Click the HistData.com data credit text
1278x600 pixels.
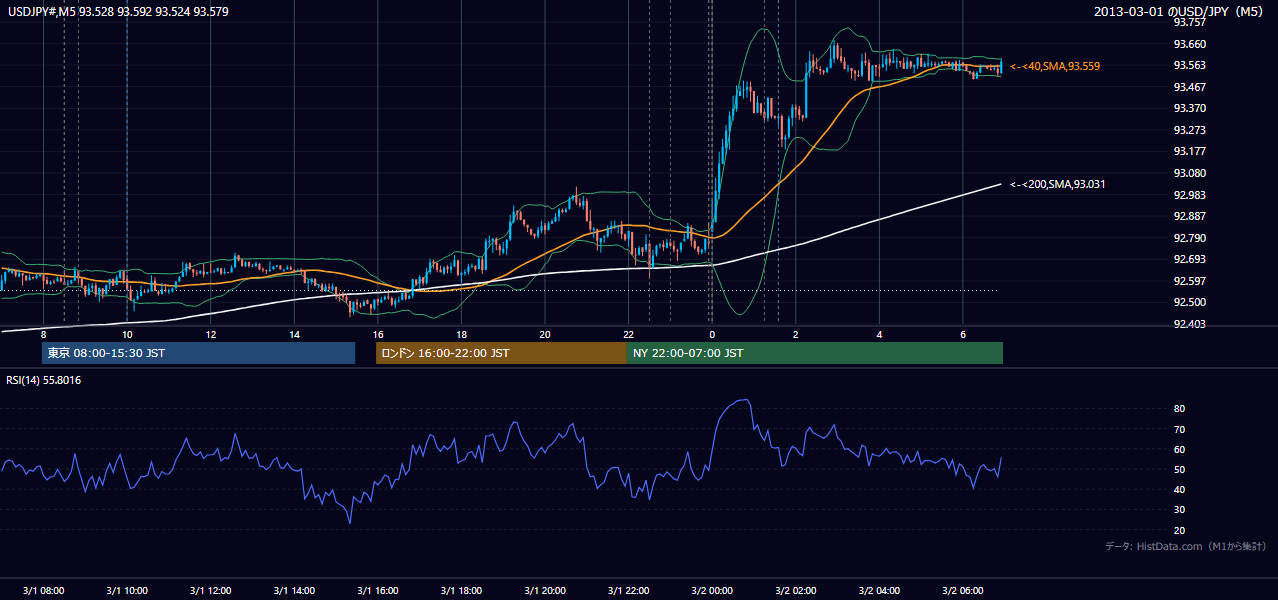1186,546
